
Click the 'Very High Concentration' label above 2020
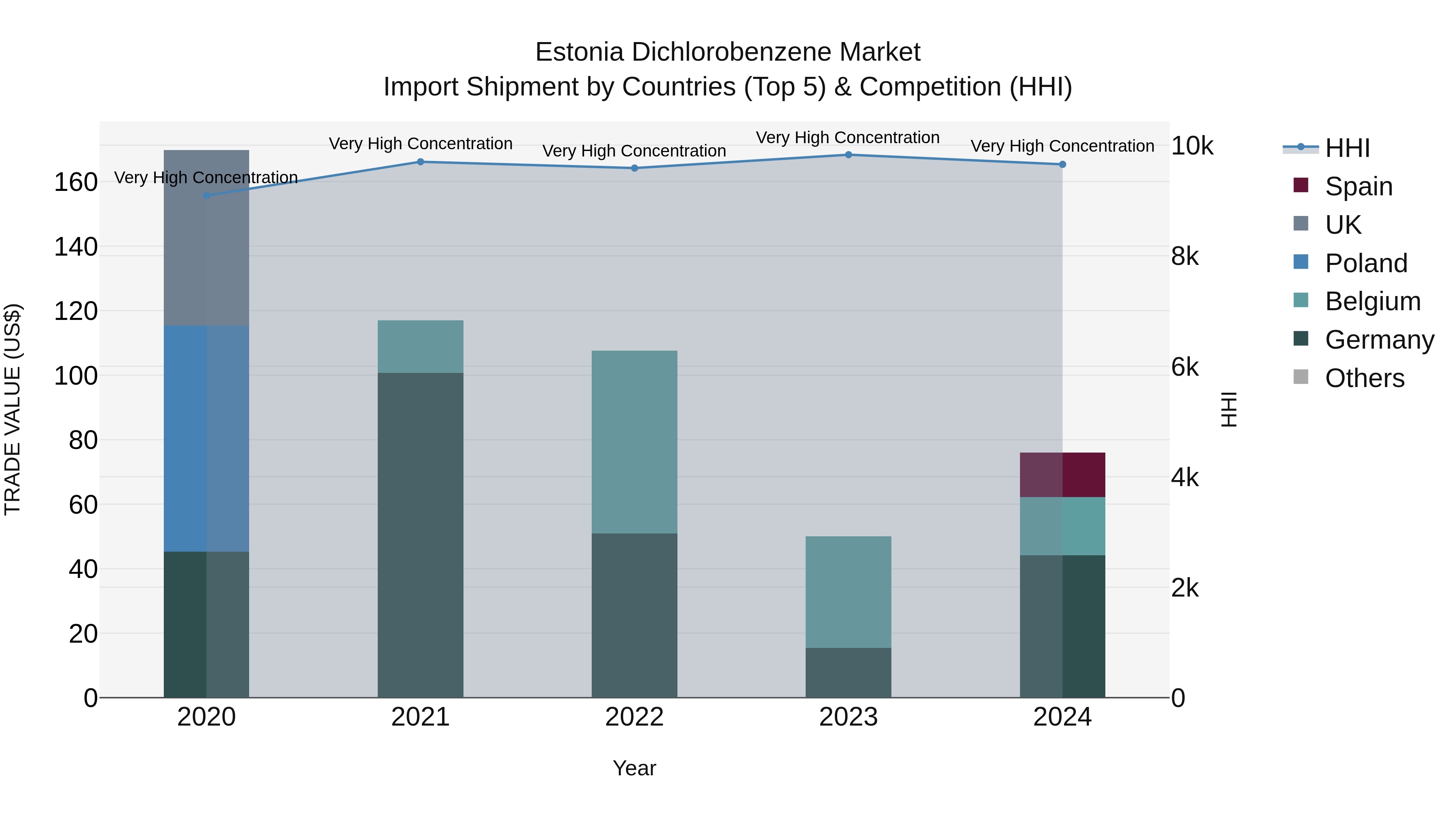coord(206,178)
